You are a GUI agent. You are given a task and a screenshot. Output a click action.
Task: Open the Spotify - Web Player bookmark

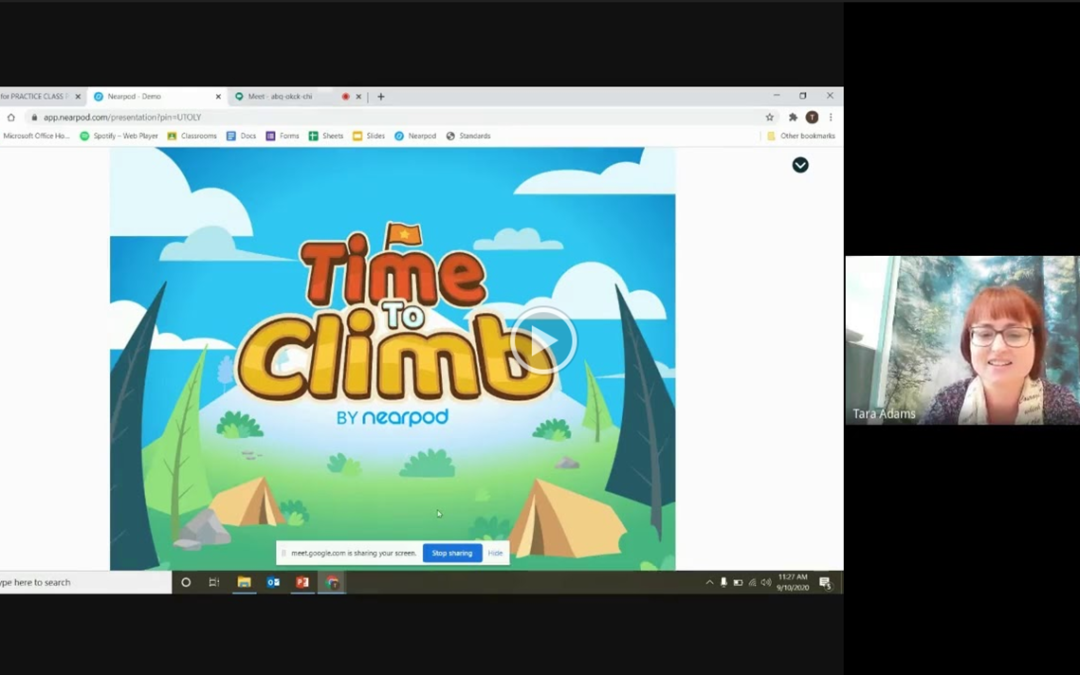[119, 136]
